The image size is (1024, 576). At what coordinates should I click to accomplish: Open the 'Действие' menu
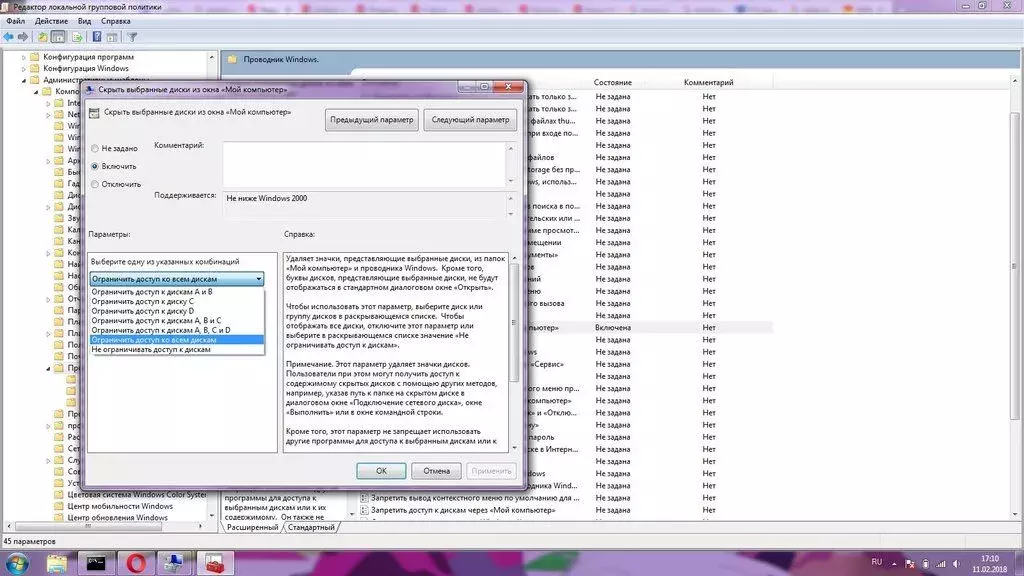click(52, 21)
